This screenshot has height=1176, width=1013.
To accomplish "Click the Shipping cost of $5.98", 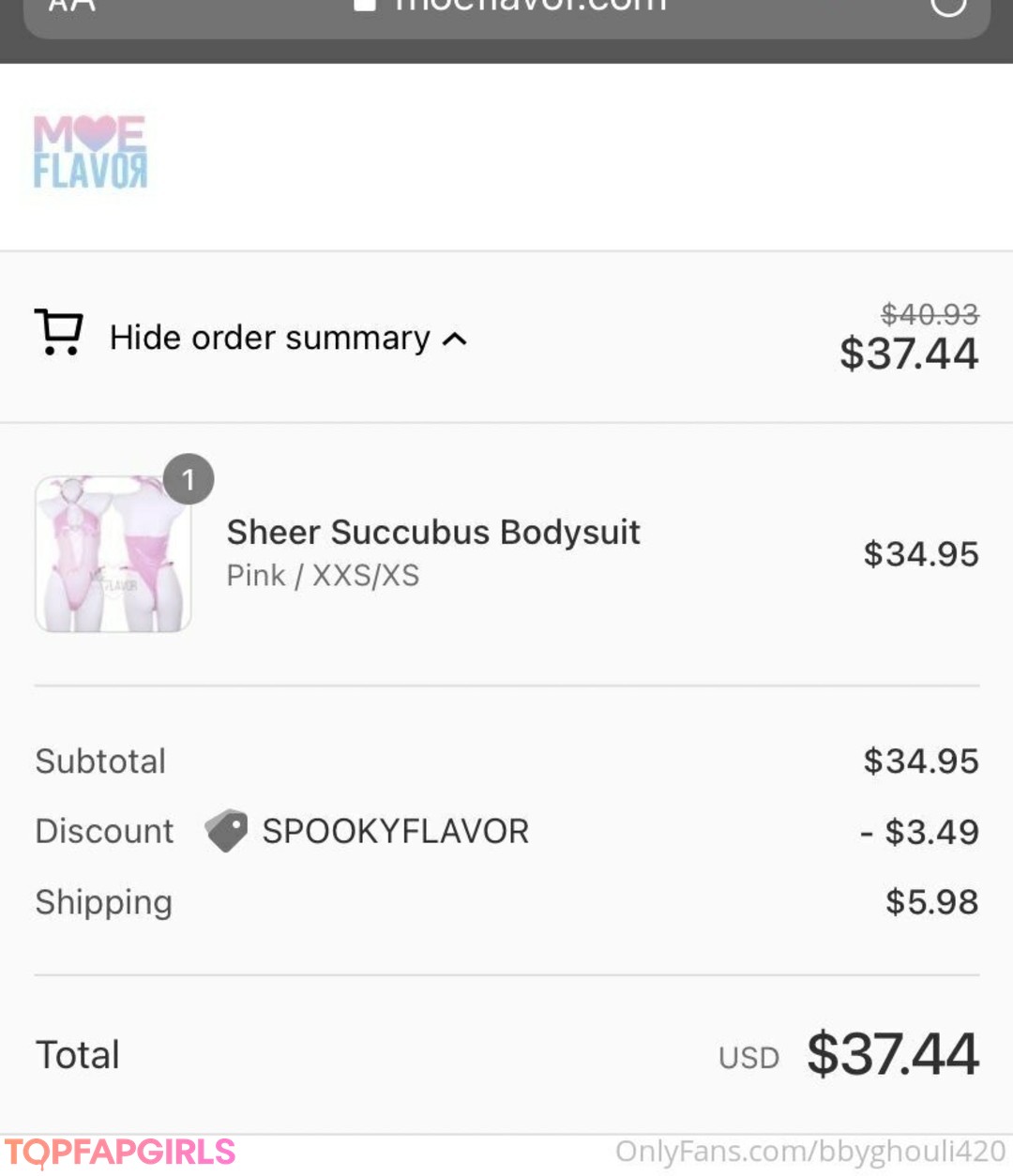I will 931,902.
